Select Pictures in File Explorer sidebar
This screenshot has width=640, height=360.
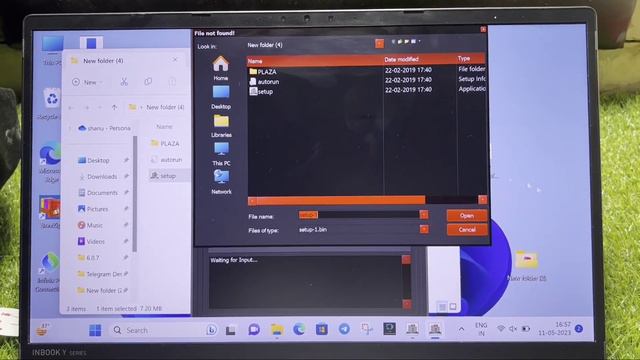click(x=93, y=209)
